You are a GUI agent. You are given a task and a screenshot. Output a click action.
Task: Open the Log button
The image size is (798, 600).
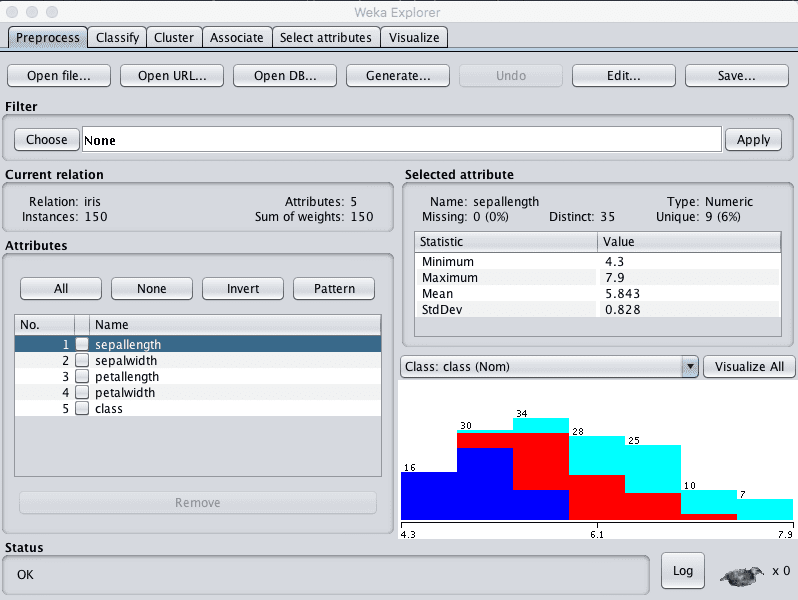pos(682,571)
